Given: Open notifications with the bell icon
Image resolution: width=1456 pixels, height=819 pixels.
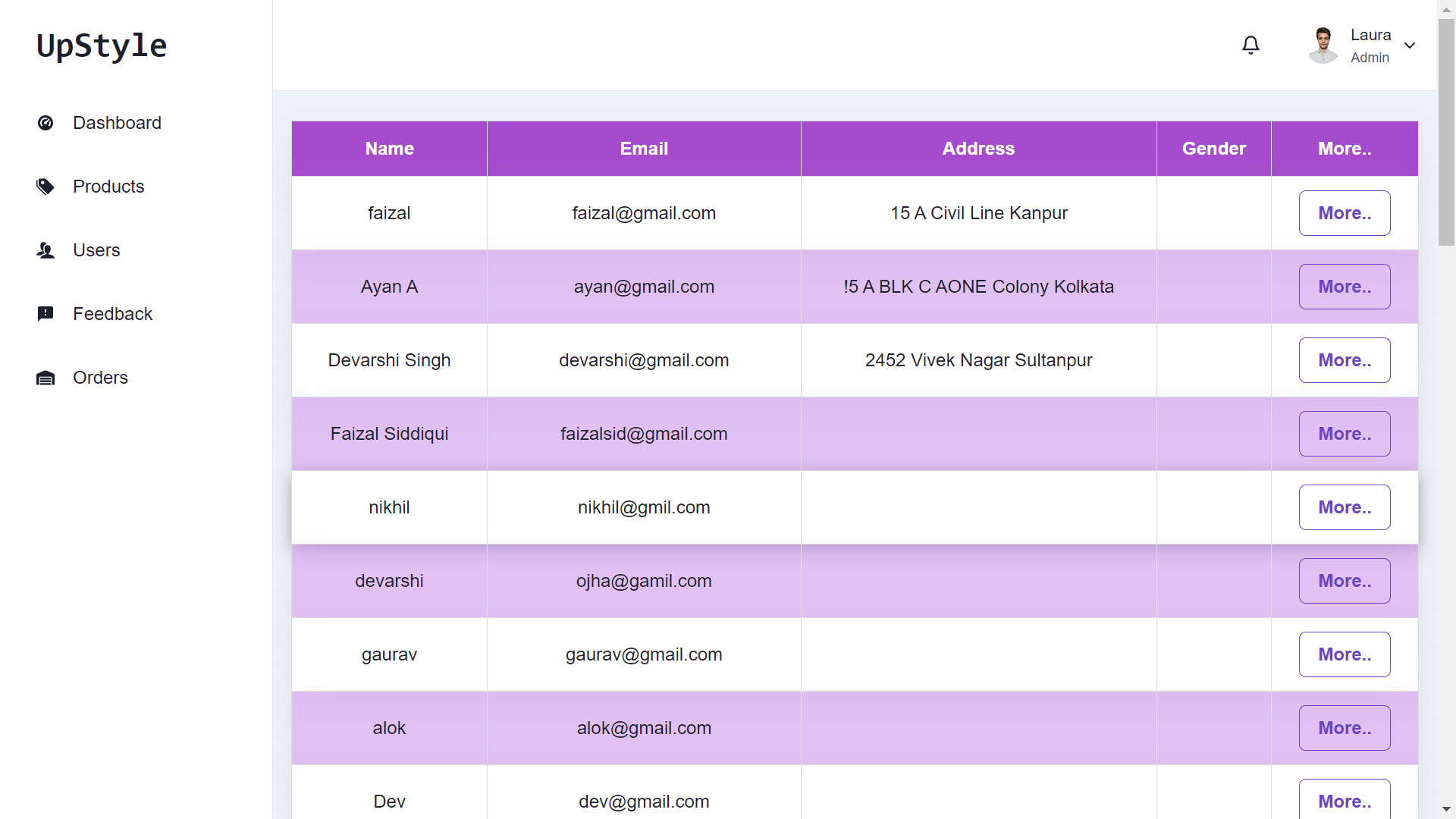Looking at the screenshot, I should tap(1250, 45).
